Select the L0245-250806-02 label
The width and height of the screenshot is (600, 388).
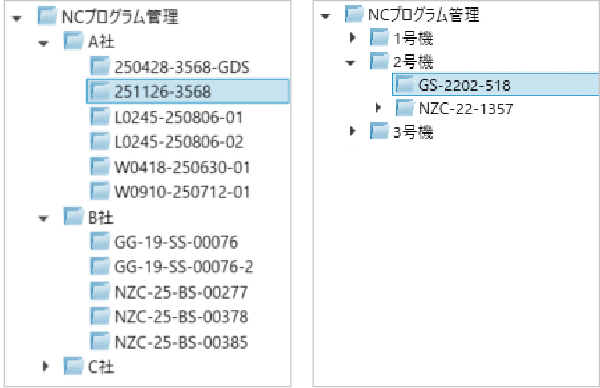click(179, 142)
